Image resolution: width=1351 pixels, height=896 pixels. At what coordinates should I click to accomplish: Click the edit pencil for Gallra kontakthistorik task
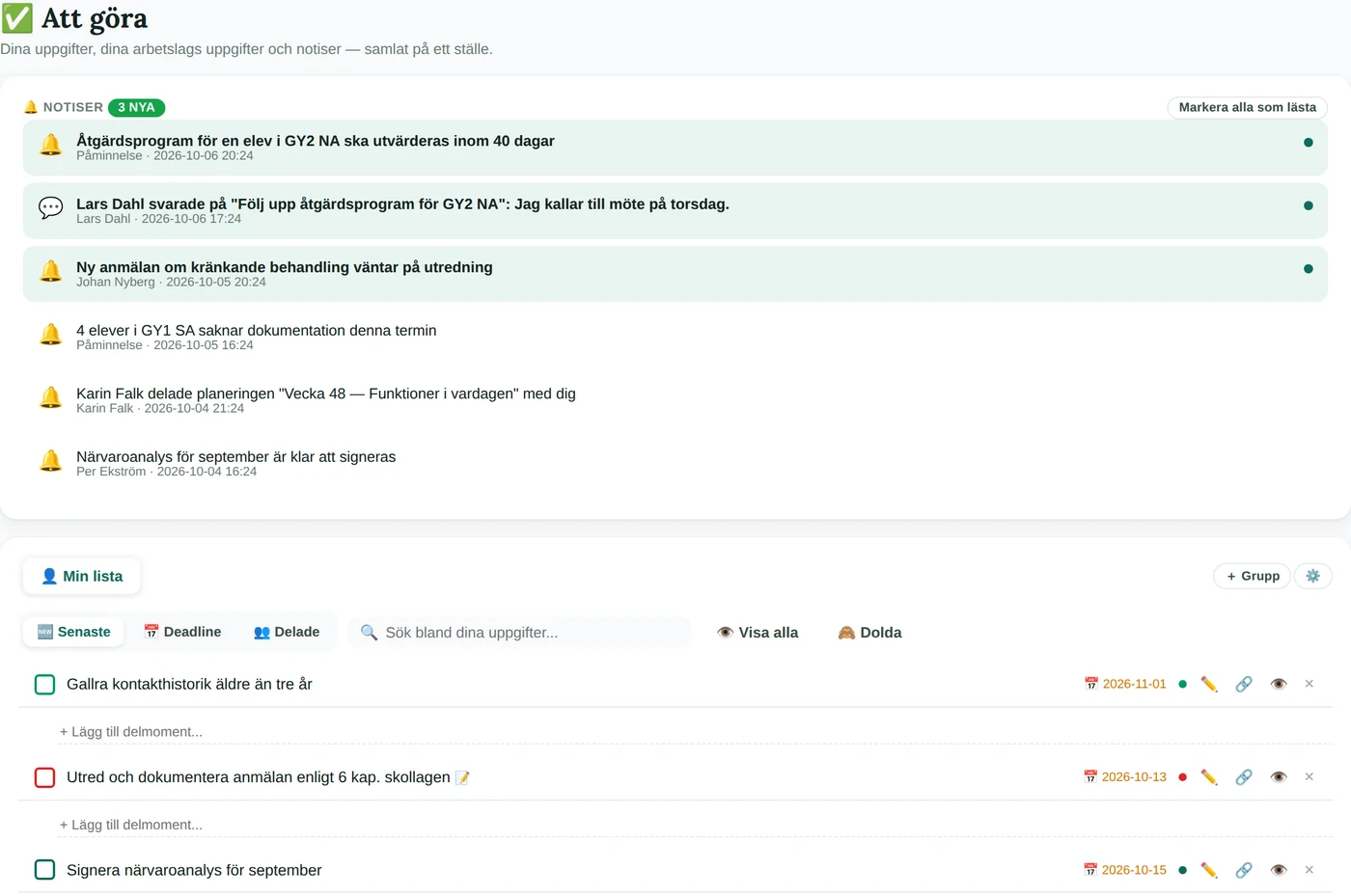tap(1209, 684)
